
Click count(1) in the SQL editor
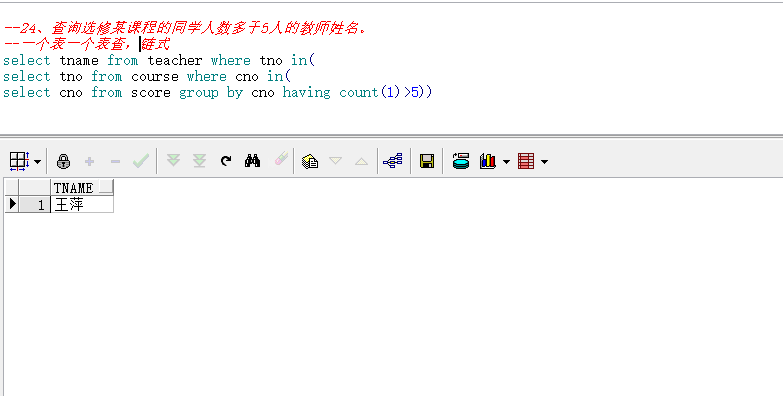pyautogui.click(x=371, y=92)
